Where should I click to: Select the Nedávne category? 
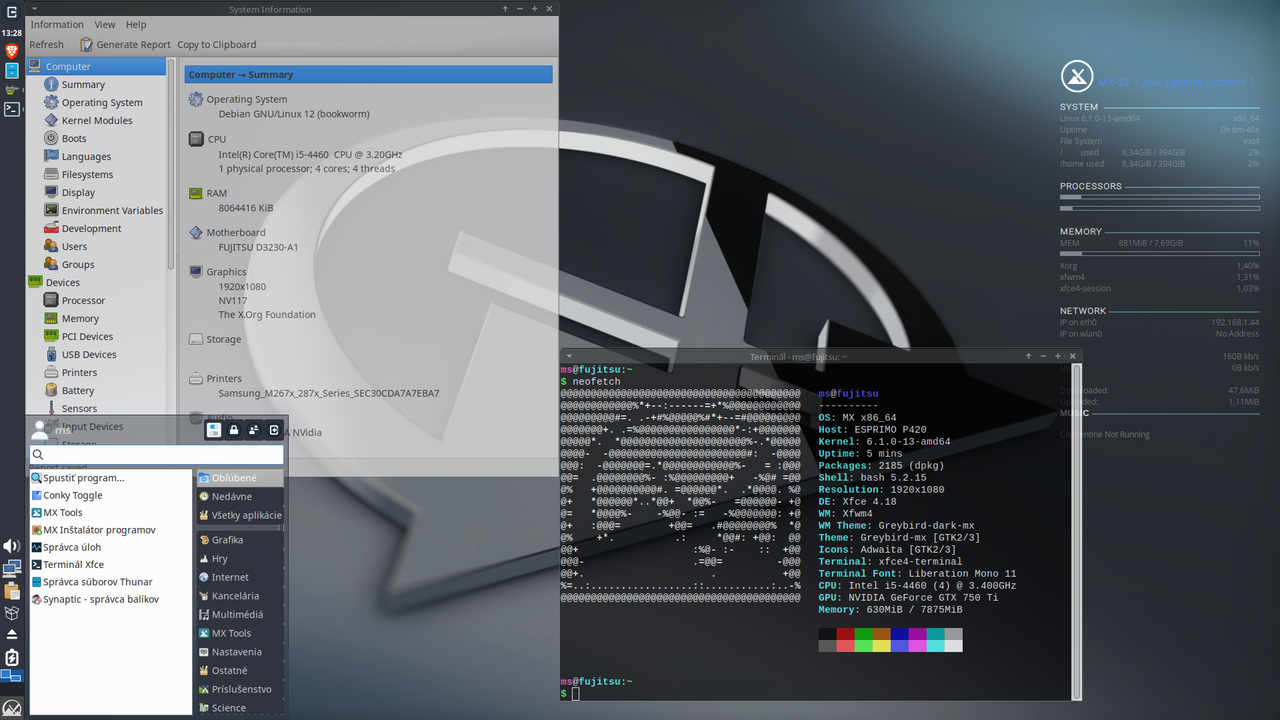tap(240, 497)
